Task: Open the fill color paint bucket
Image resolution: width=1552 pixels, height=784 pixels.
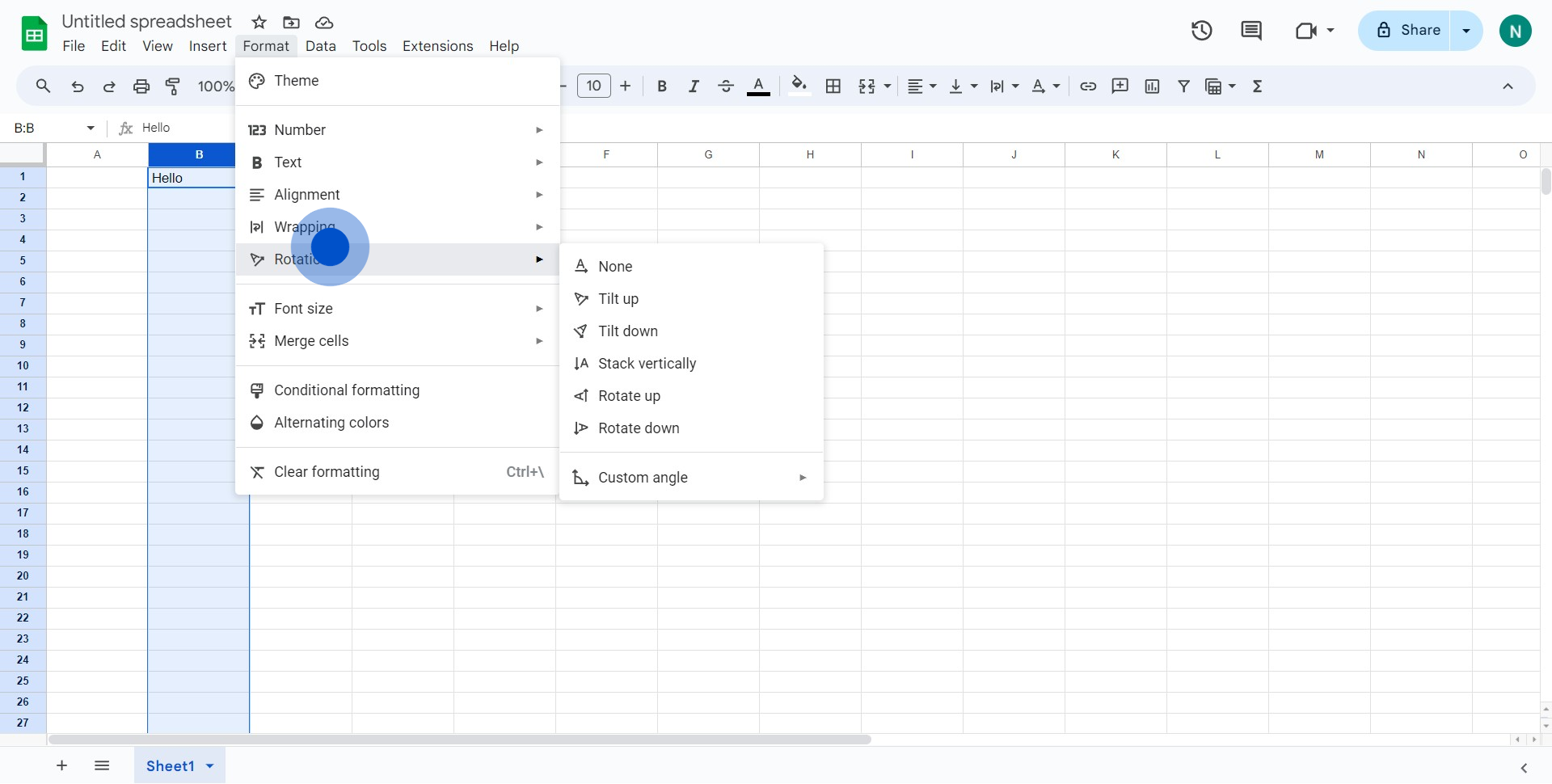Action: pos(799,86)
